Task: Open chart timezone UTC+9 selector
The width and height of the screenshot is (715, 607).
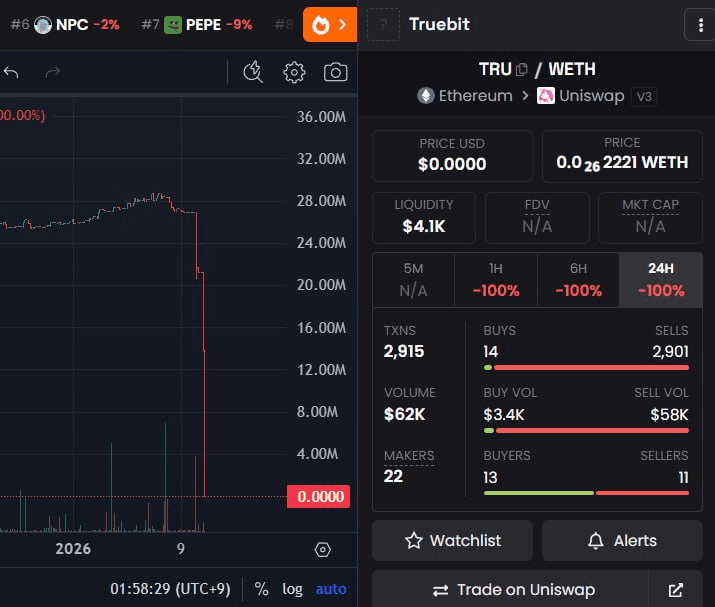Action: pyautogui.click(x=173, y=589)
